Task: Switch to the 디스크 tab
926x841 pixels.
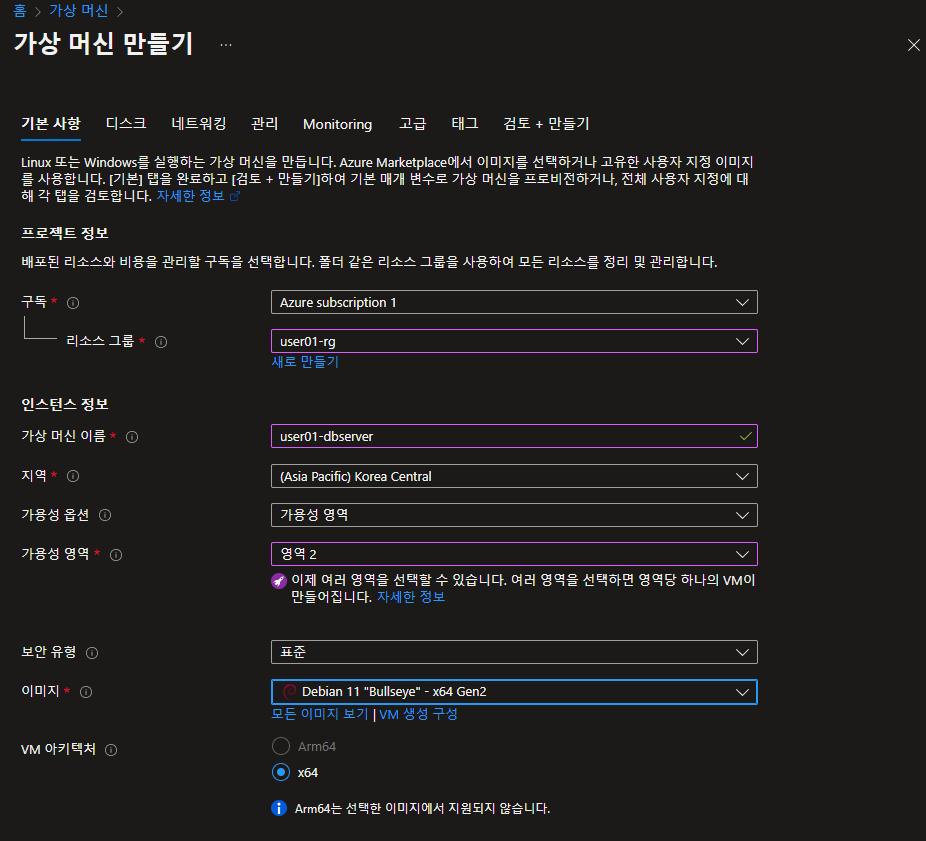Action: [126, 124]
